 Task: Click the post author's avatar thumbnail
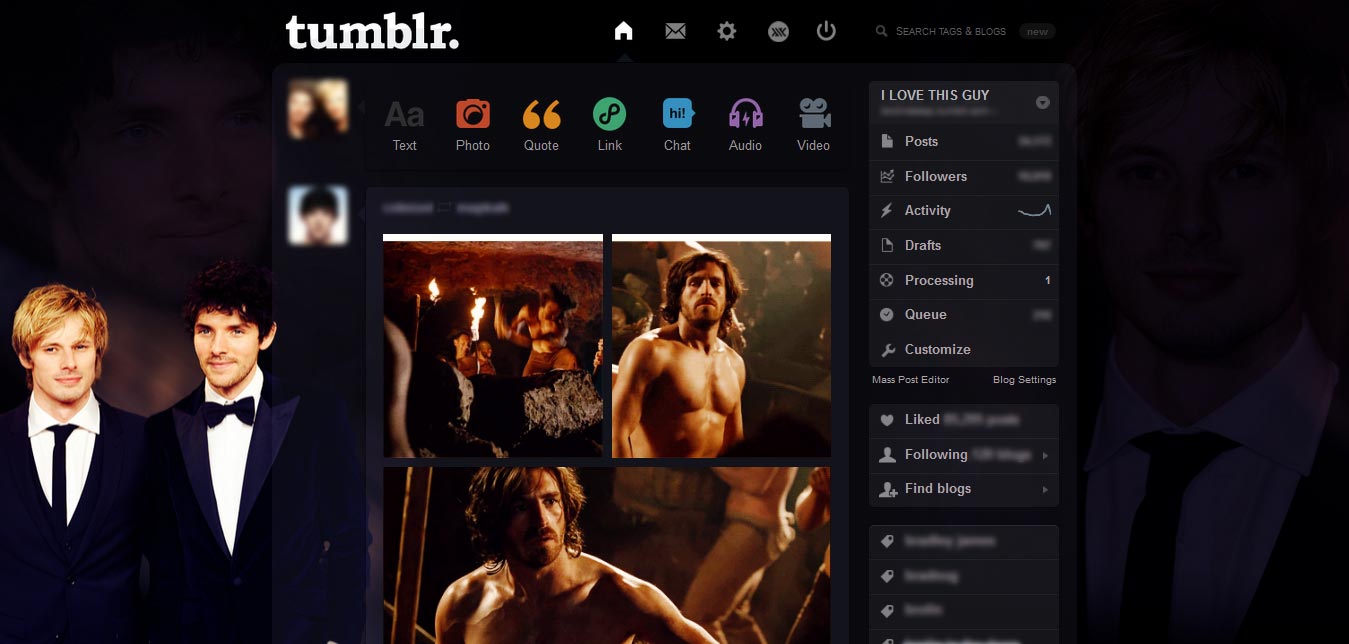[318, 215]
